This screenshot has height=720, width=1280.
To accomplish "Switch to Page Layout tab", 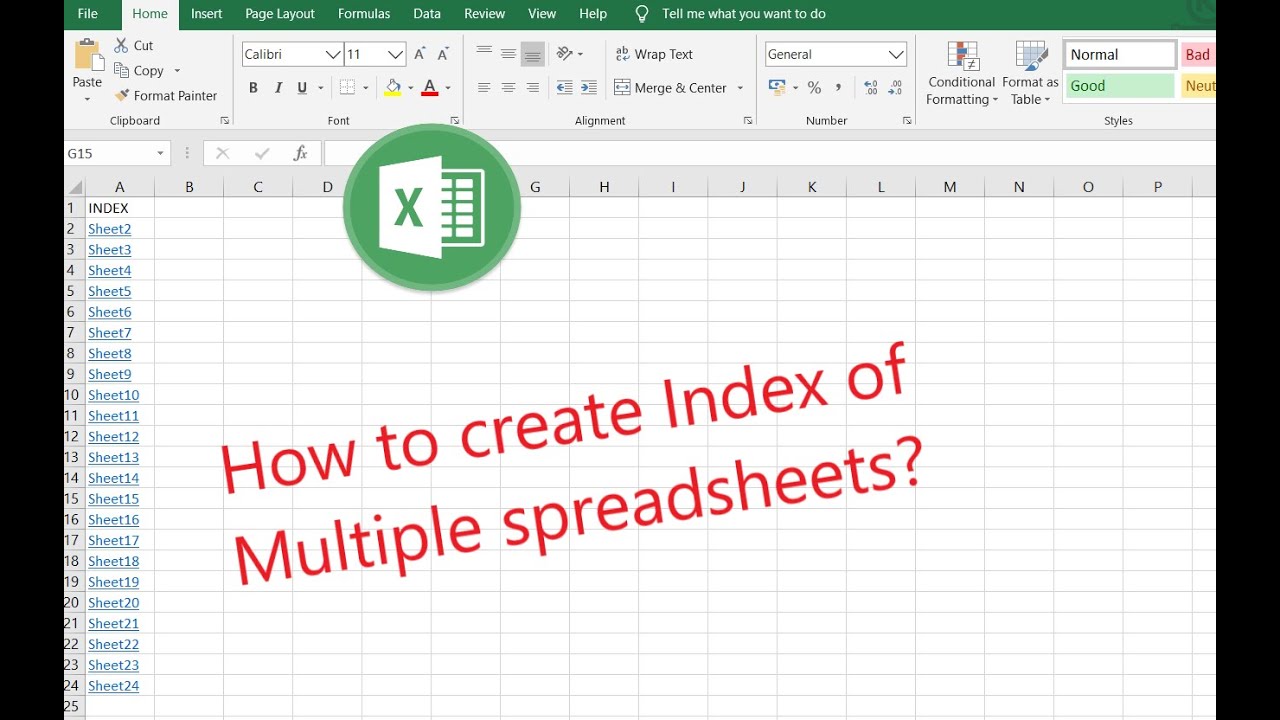I will (280, 14).
